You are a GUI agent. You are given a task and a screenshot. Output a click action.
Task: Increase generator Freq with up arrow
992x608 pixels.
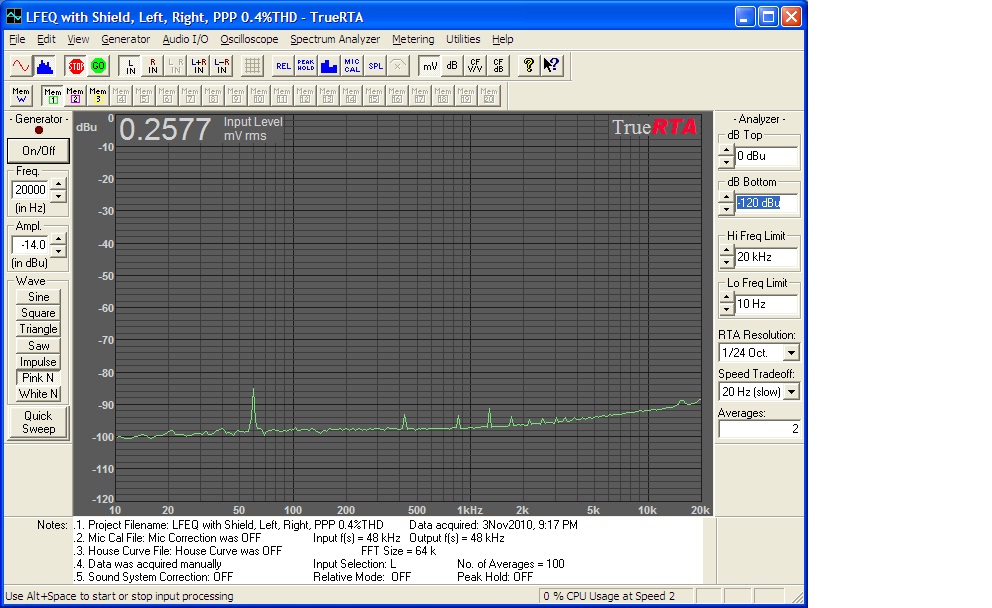tap(58, 184)
